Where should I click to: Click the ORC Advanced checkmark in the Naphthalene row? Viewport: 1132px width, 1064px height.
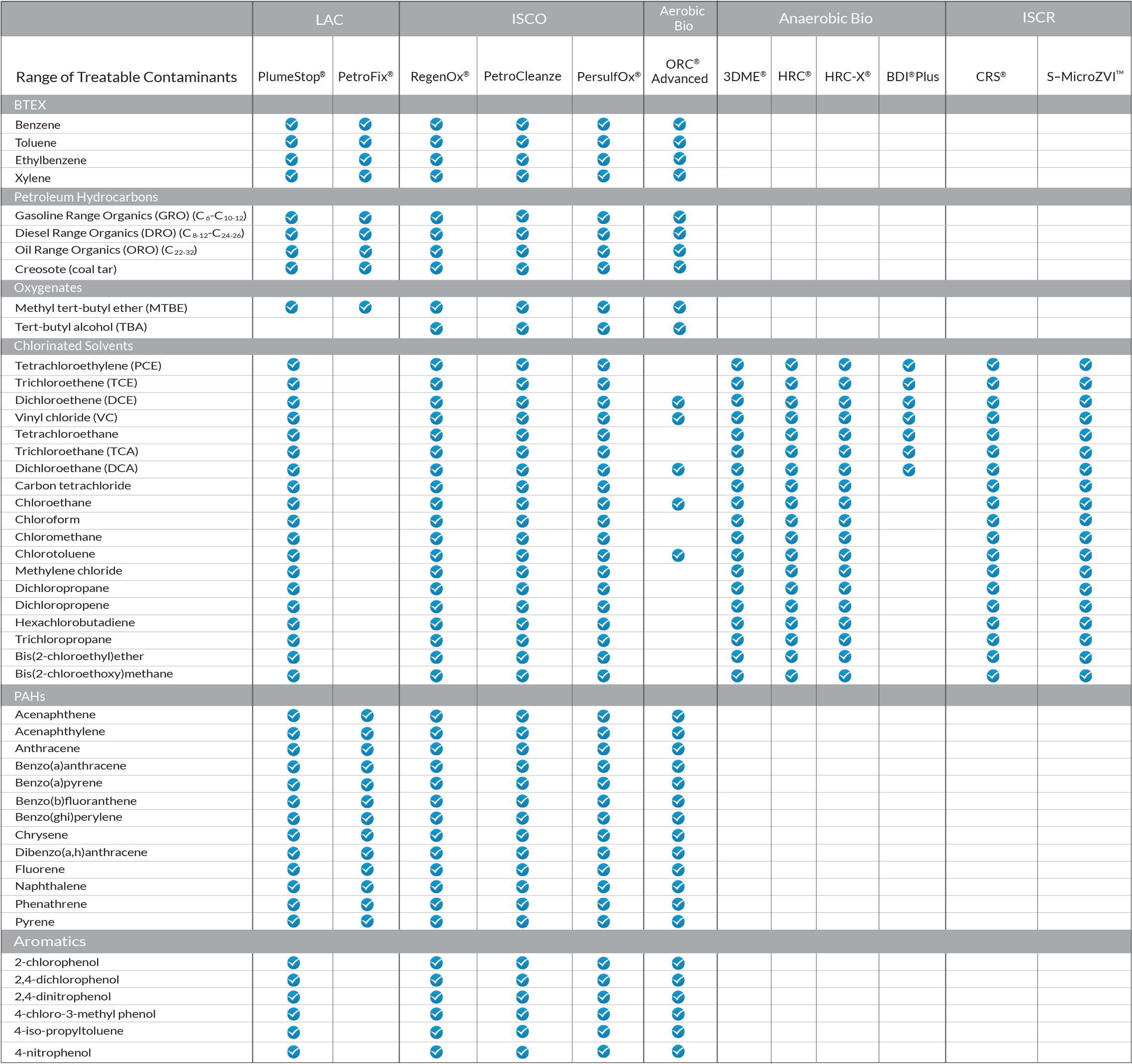[x=678, y=887]
